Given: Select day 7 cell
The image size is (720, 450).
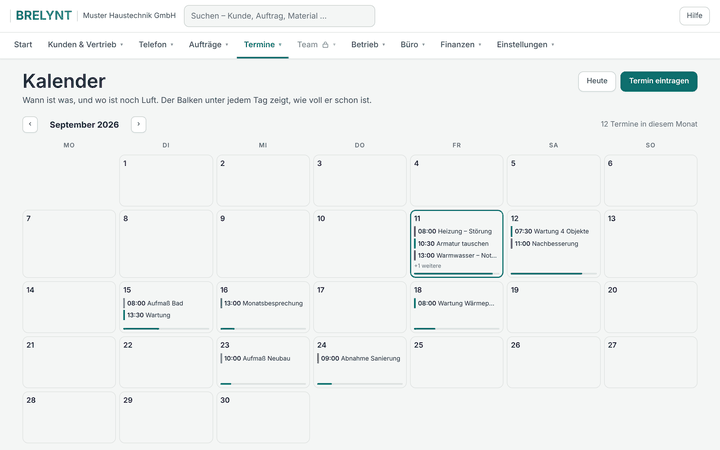Looking at the screenshot, I should (x=69, y=244).
